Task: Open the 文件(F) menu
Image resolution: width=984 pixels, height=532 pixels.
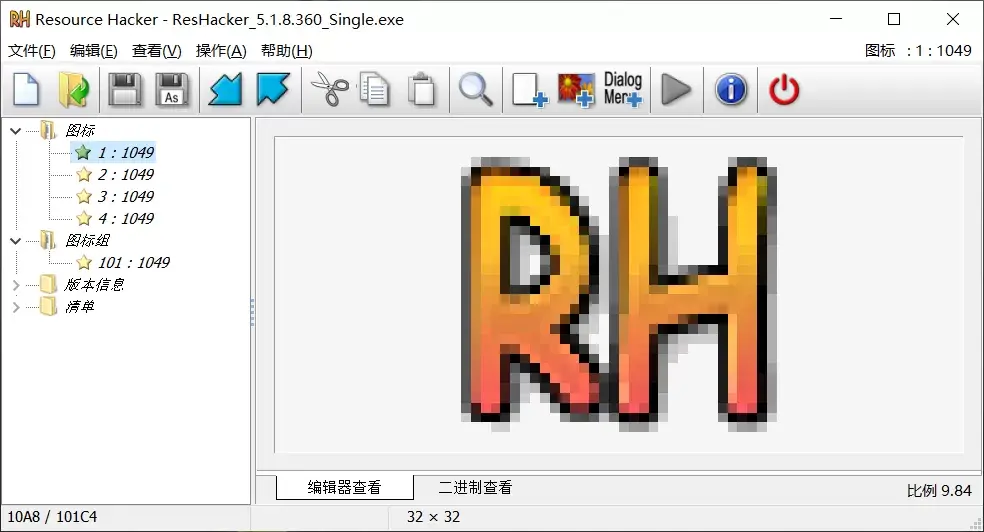Action: [31, 51]
